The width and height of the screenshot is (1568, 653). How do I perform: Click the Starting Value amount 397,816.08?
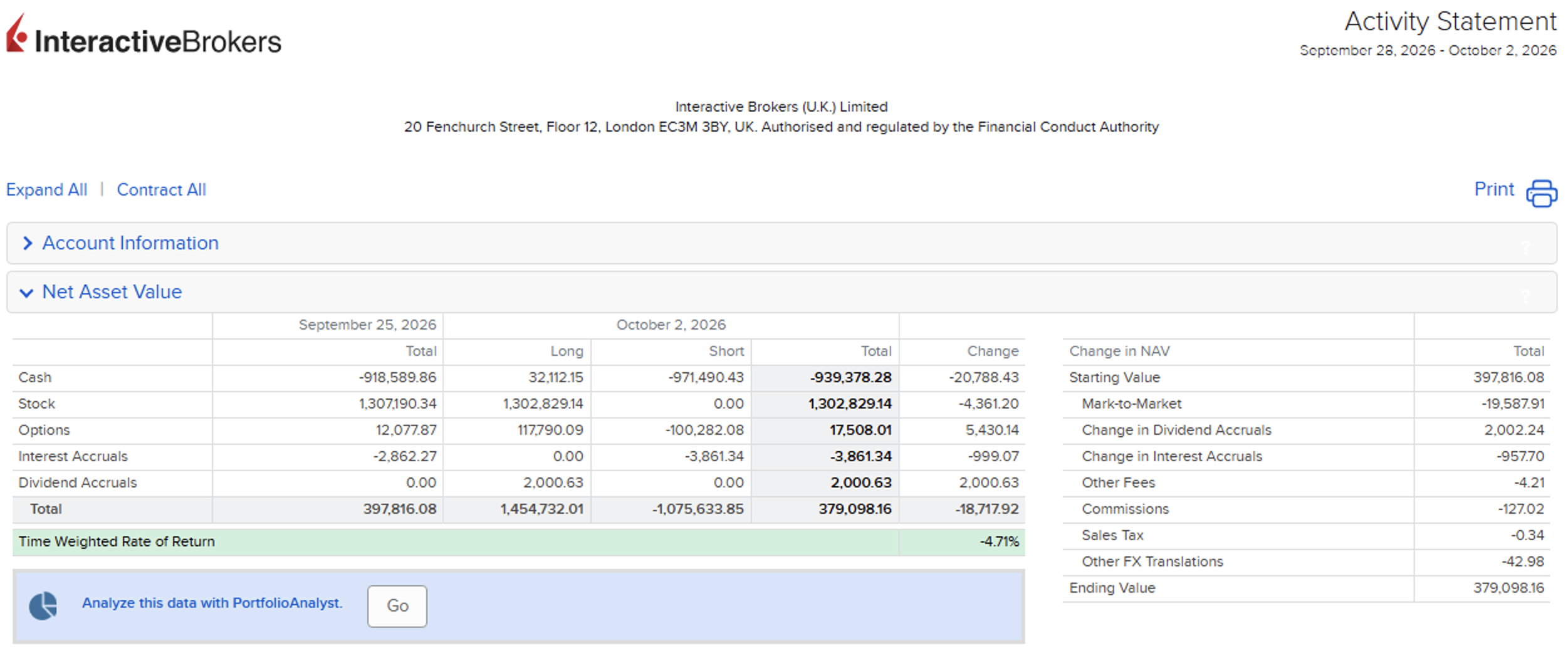(1508, 377)
